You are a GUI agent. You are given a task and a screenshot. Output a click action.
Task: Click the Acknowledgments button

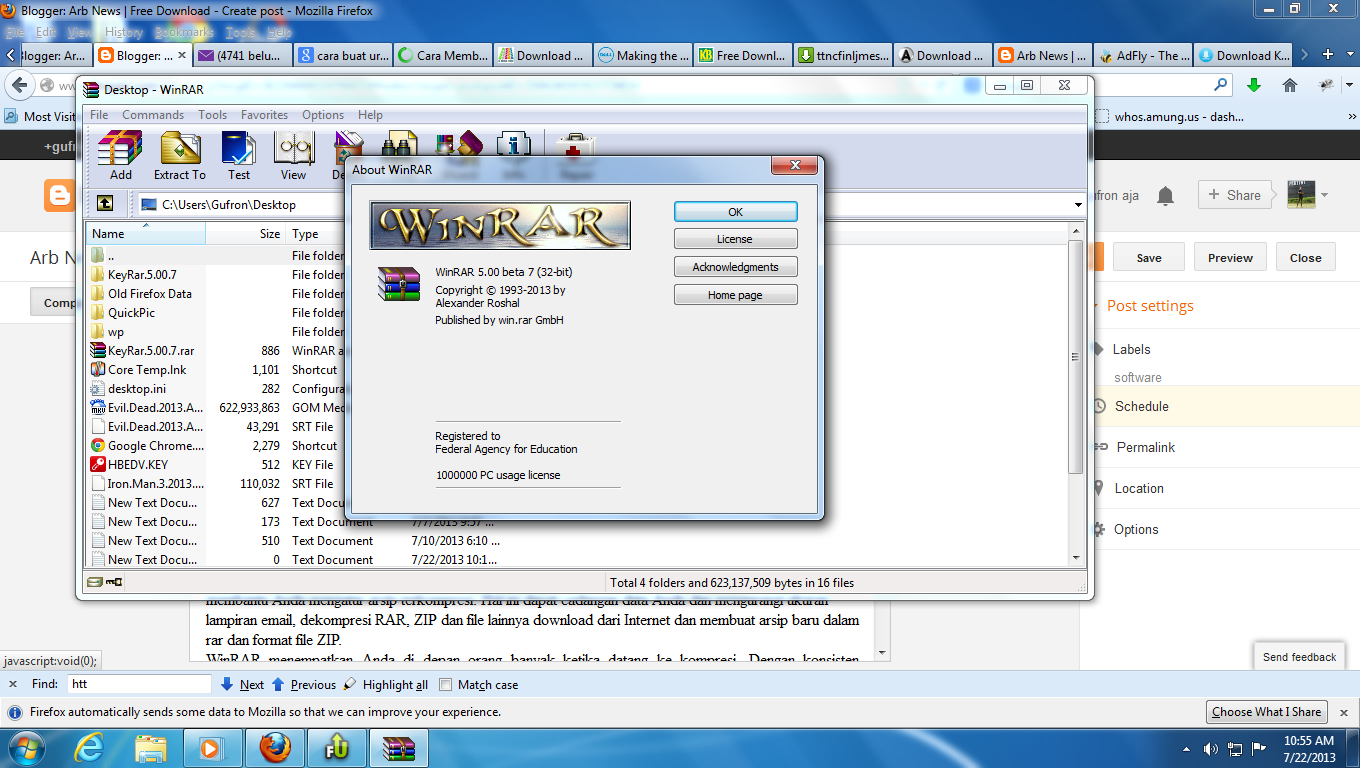click(735, 267)
